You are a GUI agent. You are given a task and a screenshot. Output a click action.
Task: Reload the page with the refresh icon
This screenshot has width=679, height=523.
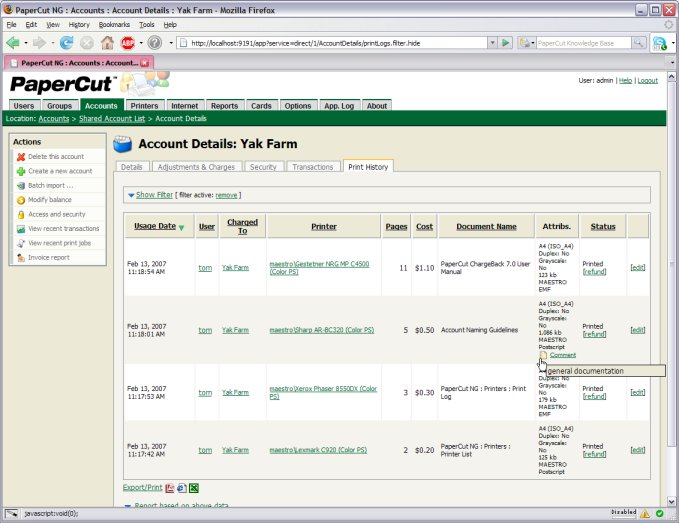[x=66, y=43]
